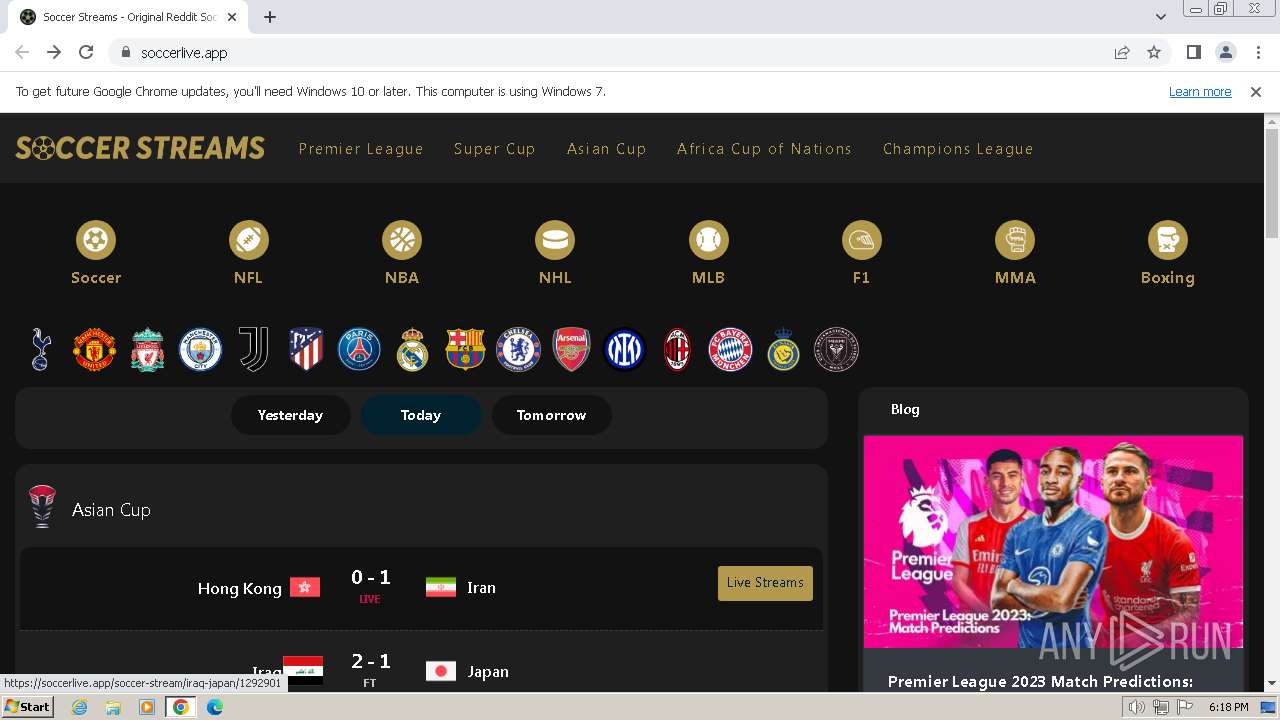
Task: Click Live Streams for Hong Kong vs Iran
Action: click(765, 583)
